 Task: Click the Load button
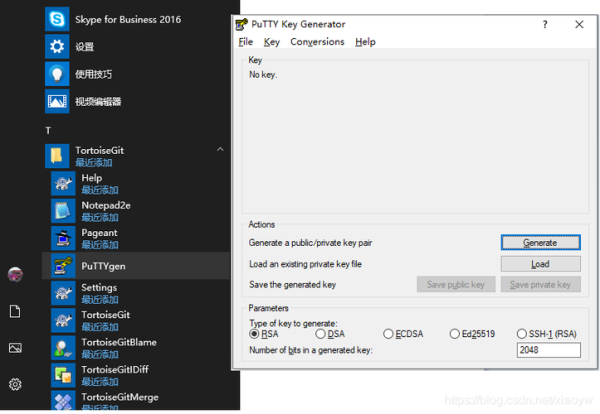pyautogui.click(x=540, y=264)
